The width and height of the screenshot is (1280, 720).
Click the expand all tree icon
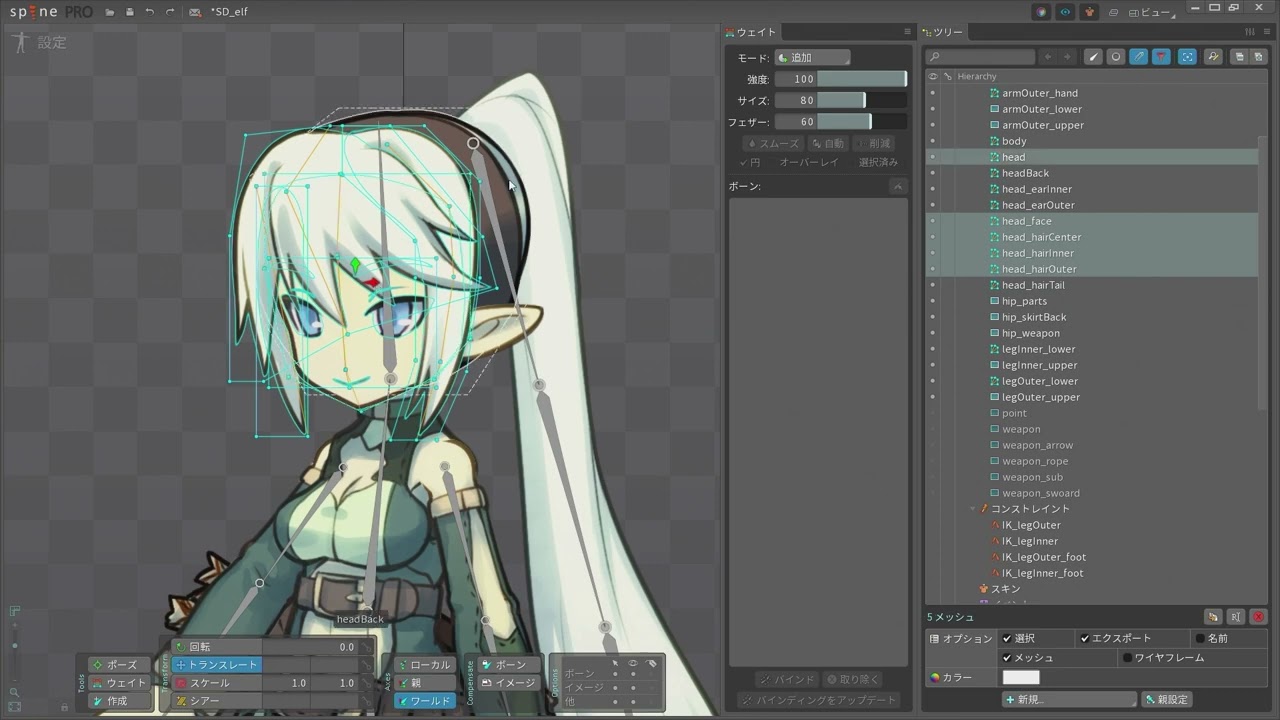tap(1240, 57)
